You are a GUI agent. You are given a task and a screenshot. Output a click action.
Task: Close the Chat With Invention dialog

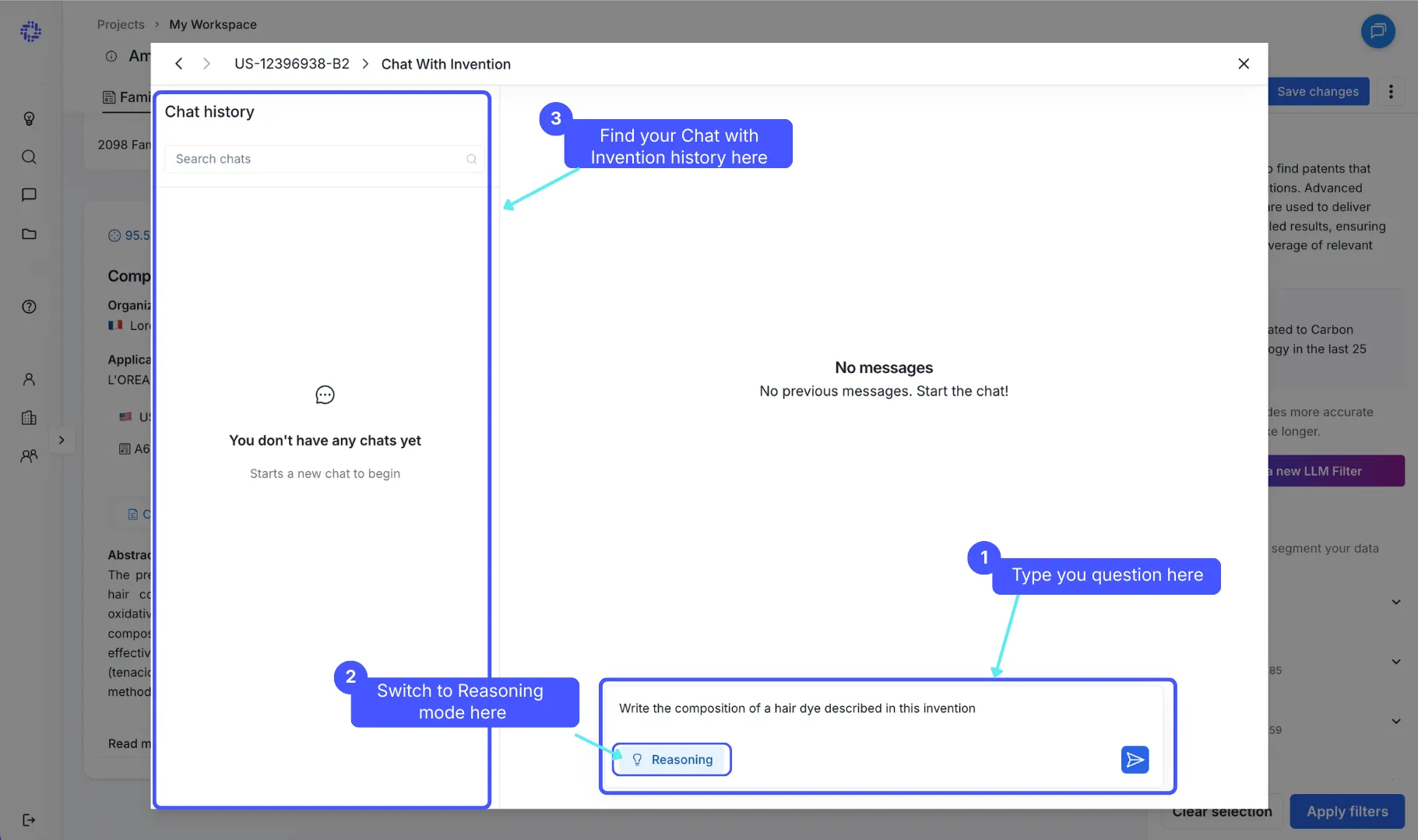click(x=1244, y=64)
